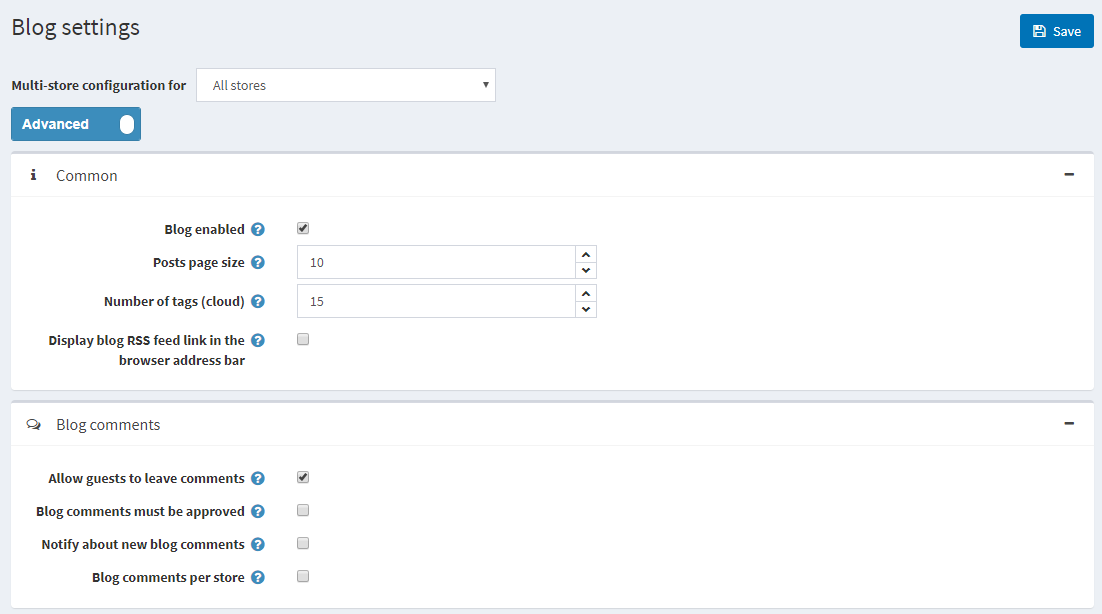Click help icon for Notify about new blog comments

click(258, 545)
